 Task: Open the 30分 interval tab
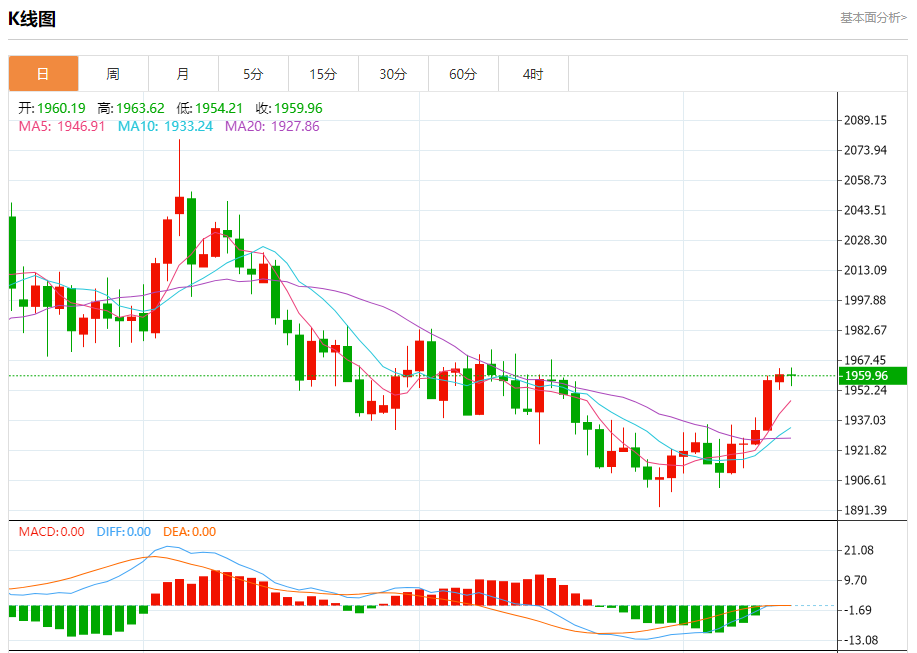point(393,74)
